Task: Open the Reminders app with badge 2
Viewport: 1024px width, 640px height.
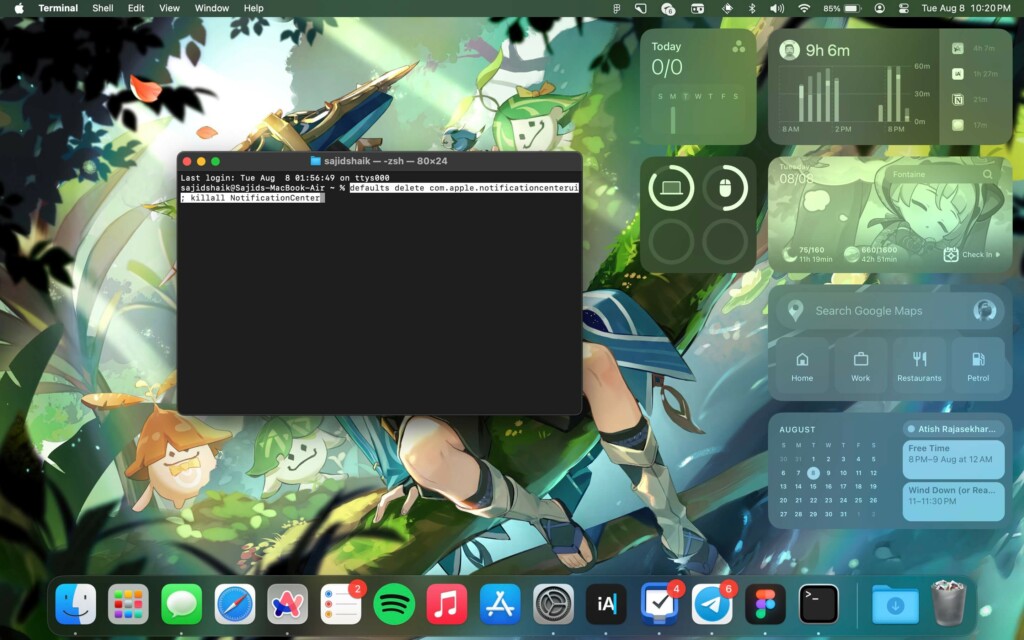Action: (341, 604)
